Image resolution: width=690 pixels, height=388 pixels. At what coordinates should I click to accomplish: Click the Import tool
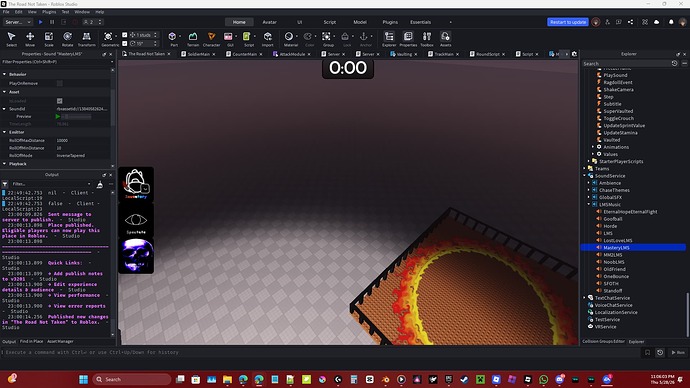[268, 39]
